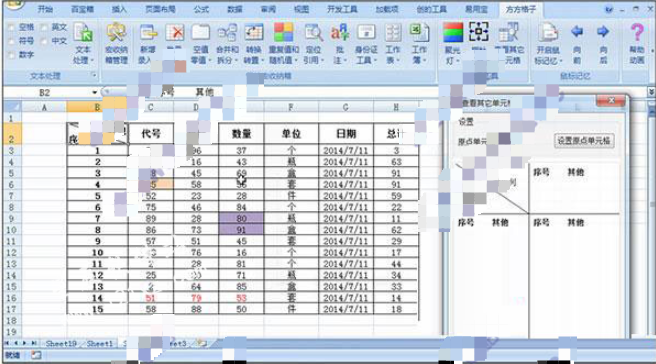Click the macro record icon in status bar
656x364 pixels.
pos(36,355)
